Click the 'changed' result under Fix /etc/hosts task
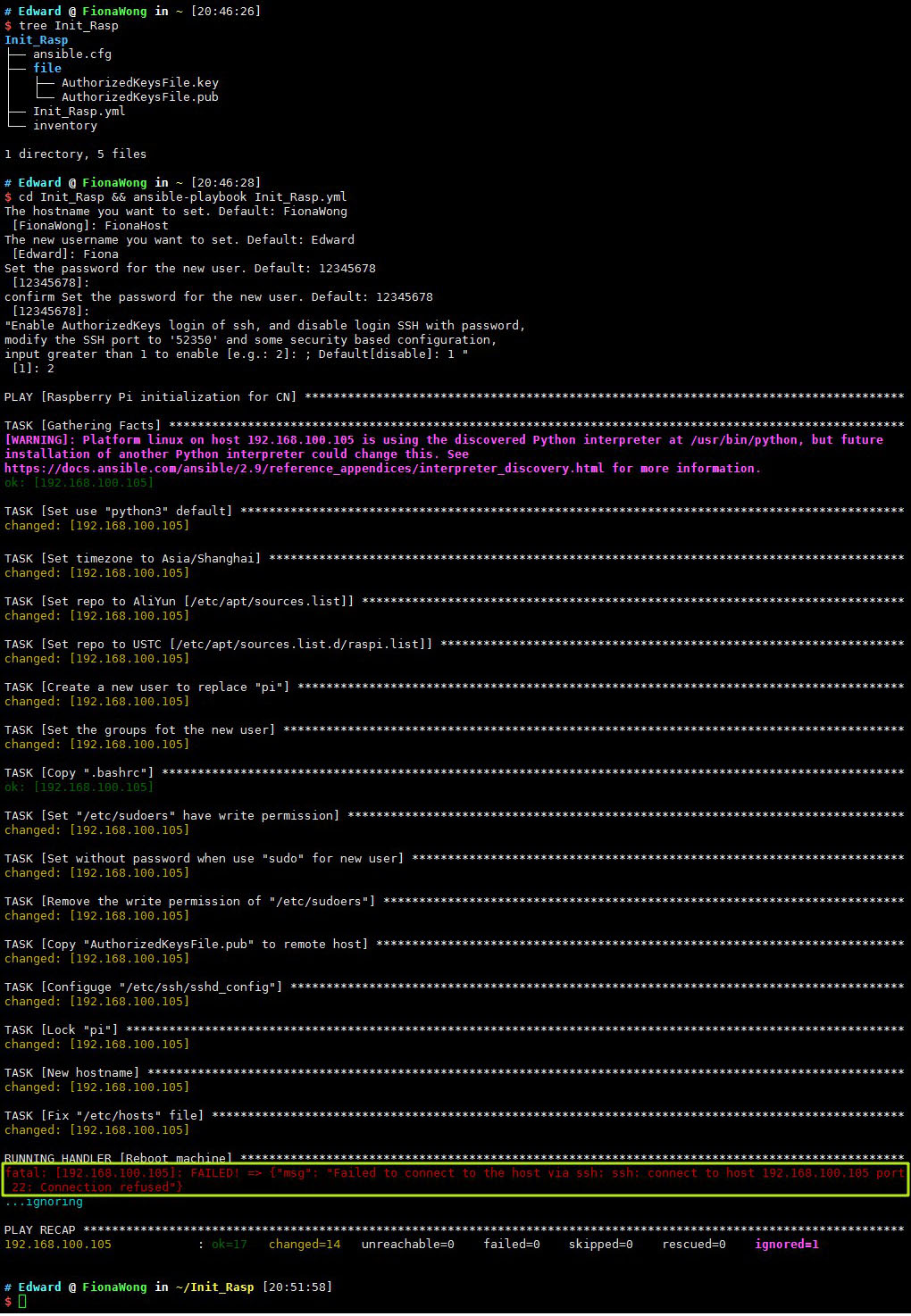 (96, 1130)
